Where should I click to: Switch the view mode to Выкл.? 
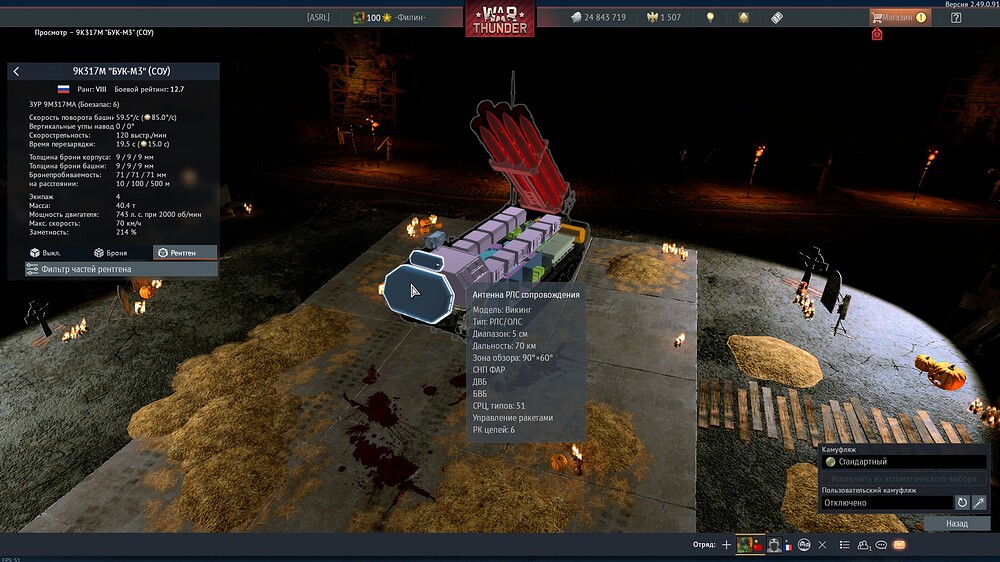coord(45,253)
